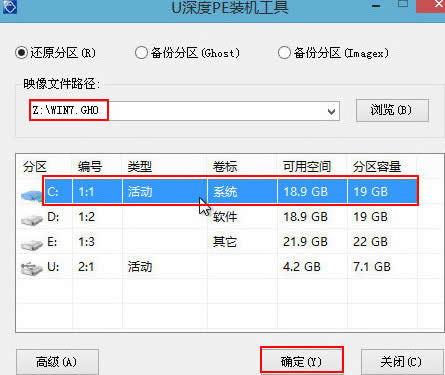Select the E: 其它 partition row
Image resolution: width=445 pixels, height=375 pixels.
(218, 242)
